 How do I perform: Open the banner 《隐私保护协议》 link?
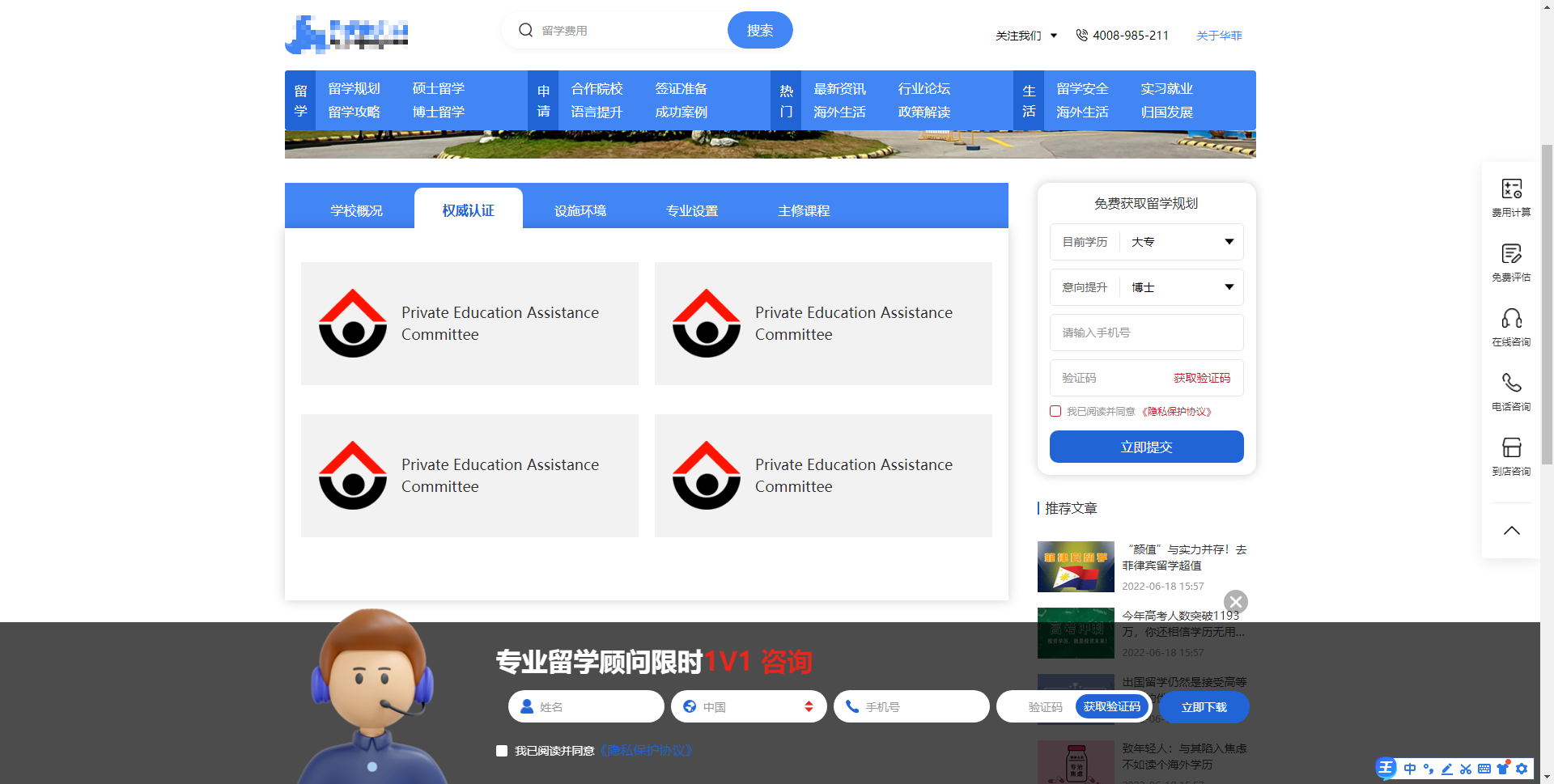(x=645, y=751)
